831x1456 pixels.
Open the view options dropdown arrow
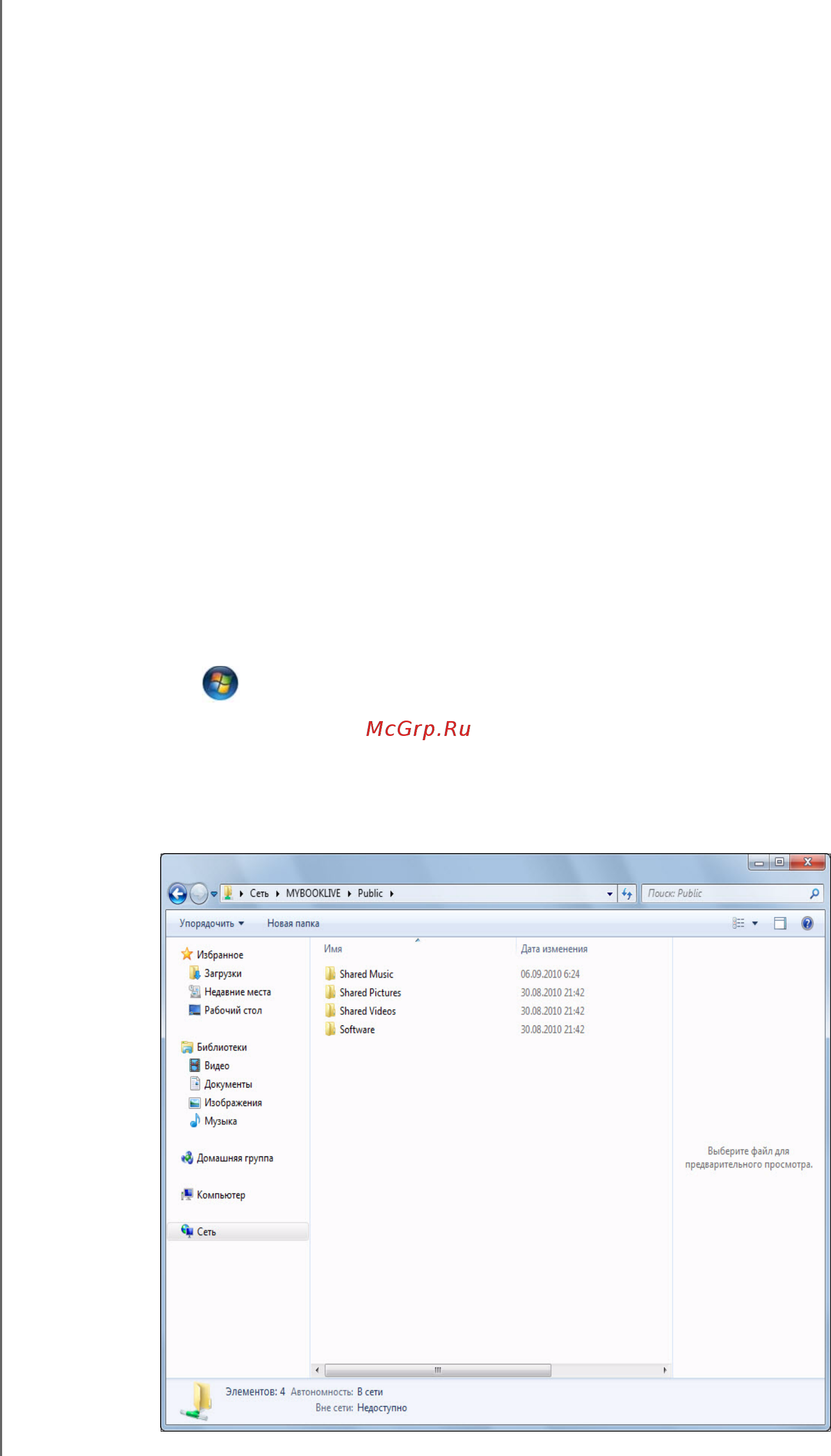click(x=755, y=924)
